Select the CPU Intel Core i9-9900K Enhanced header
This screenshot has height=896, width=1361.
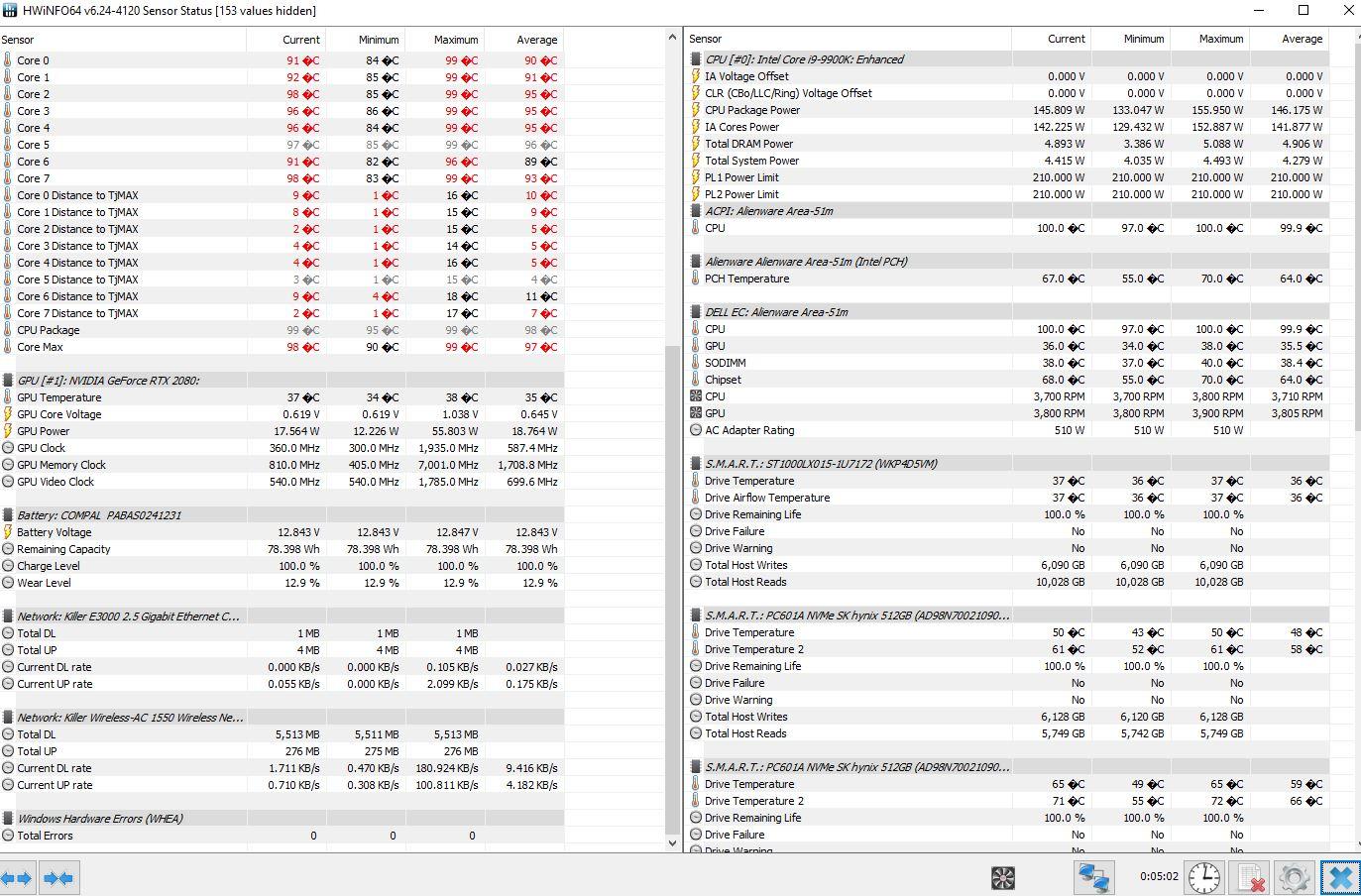tap(804, 59)
